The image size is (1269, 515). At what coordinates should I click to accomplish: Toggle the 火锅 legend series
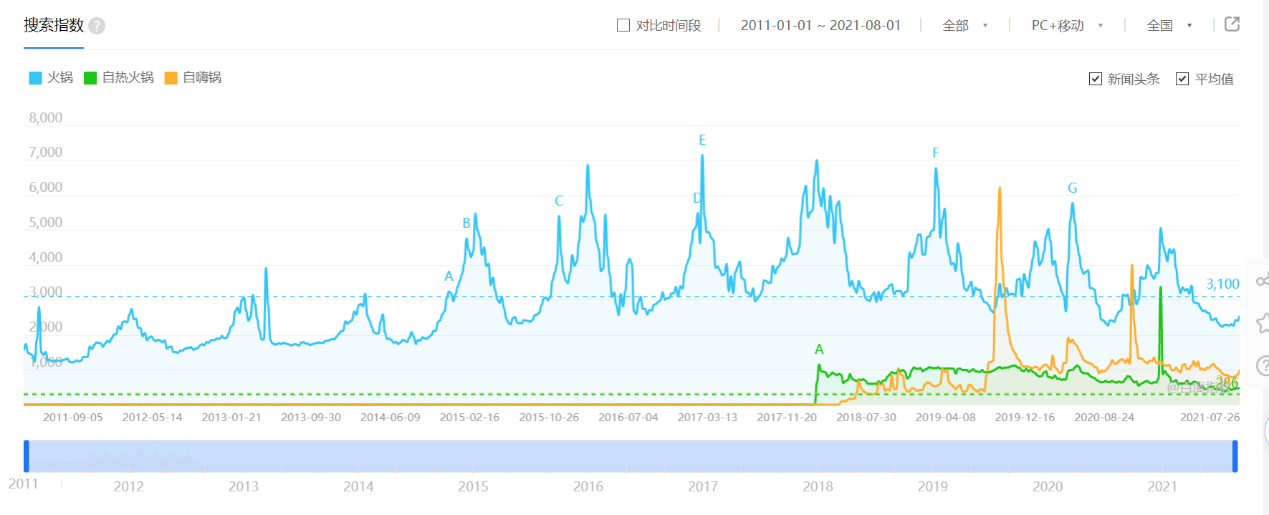coord(51,77)
